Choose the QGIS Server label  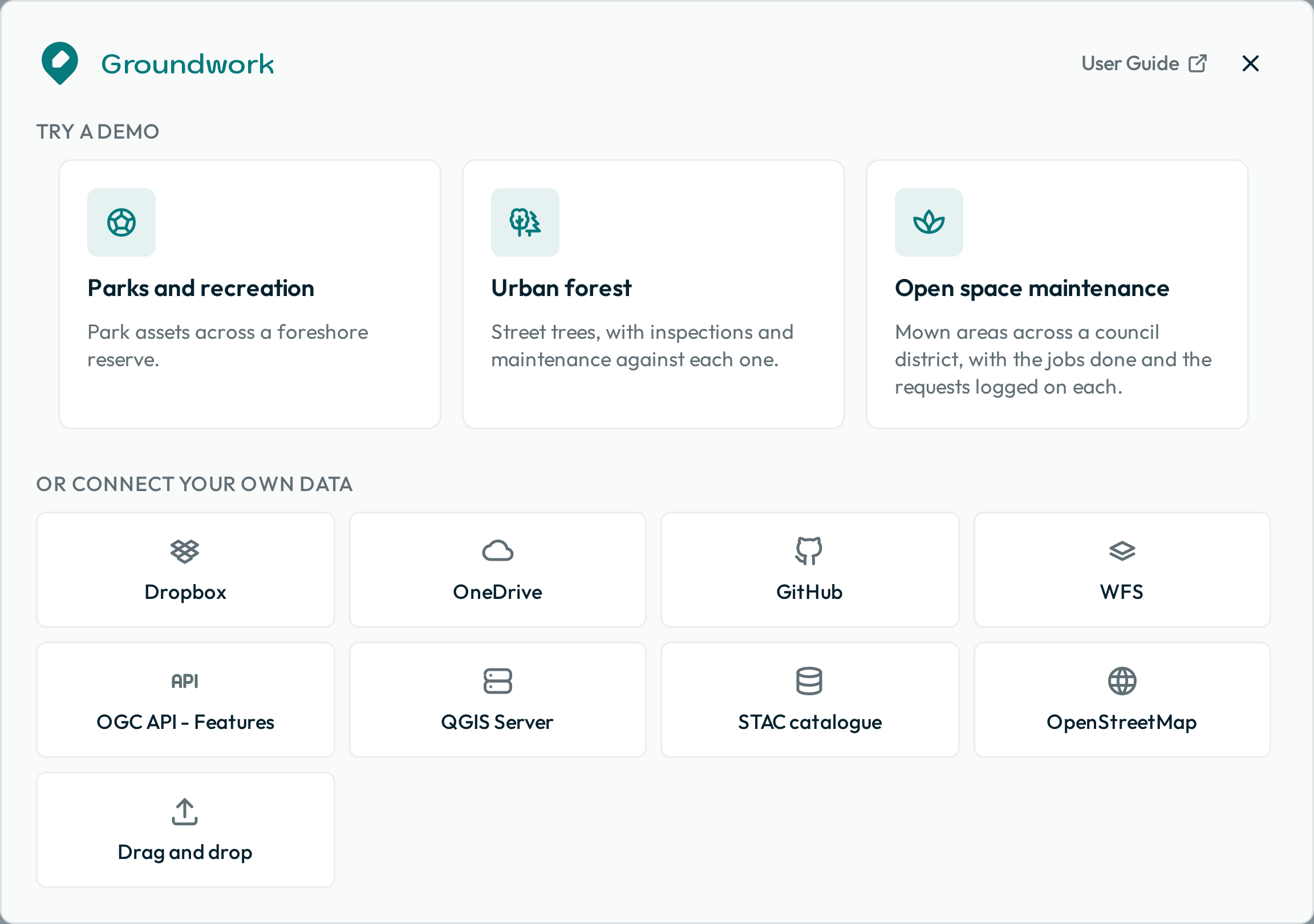[x=497, y=723]
